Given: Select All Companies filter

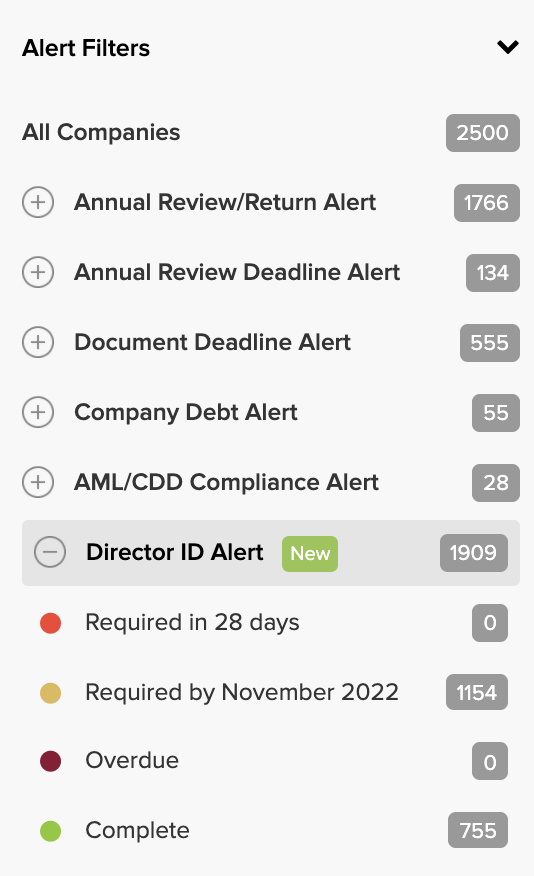Looking at the screenshot, I should pyautogui.click(x=101, y=132).
